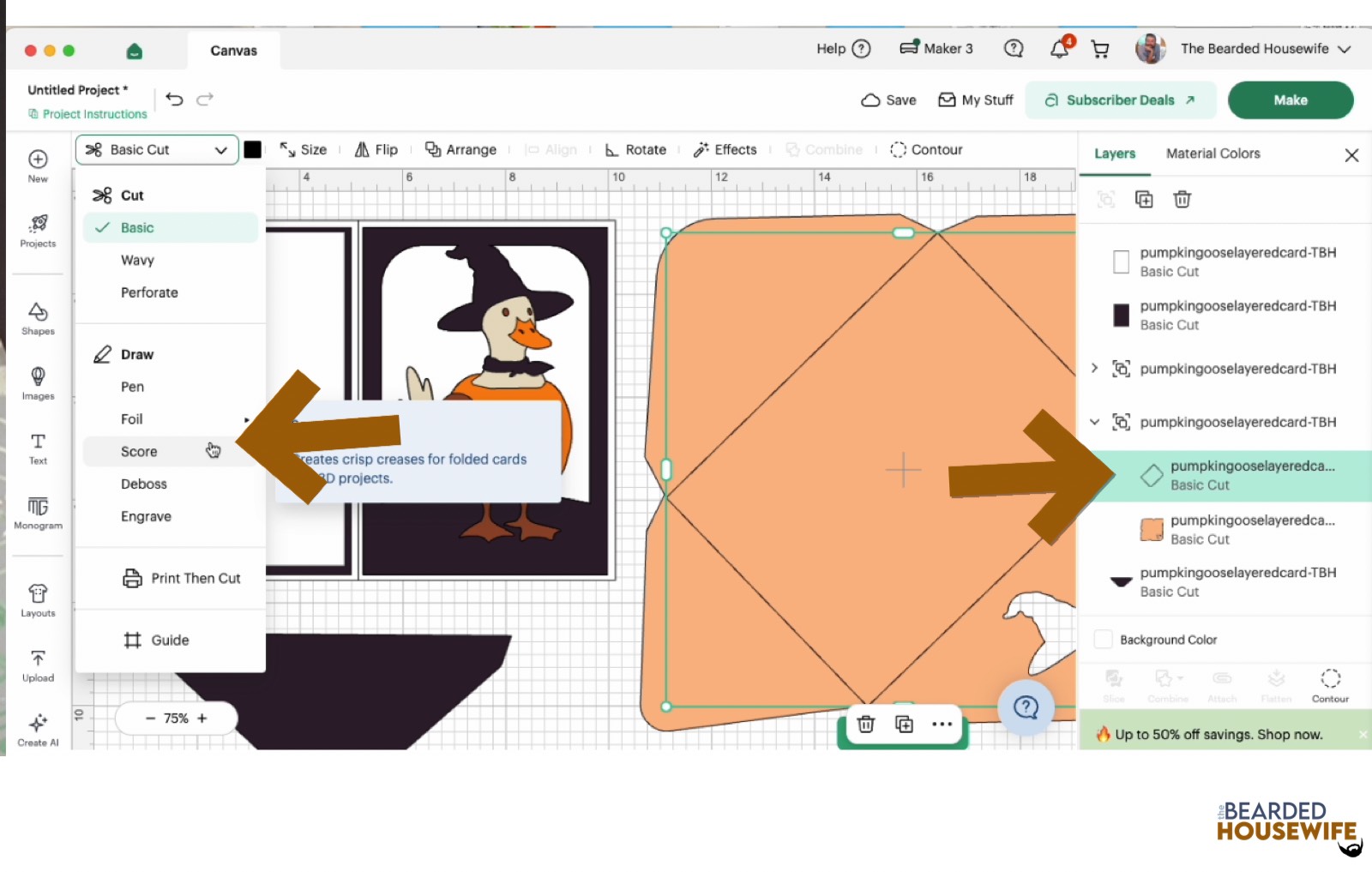Redo the last undone action

click(x=205, y=99)
